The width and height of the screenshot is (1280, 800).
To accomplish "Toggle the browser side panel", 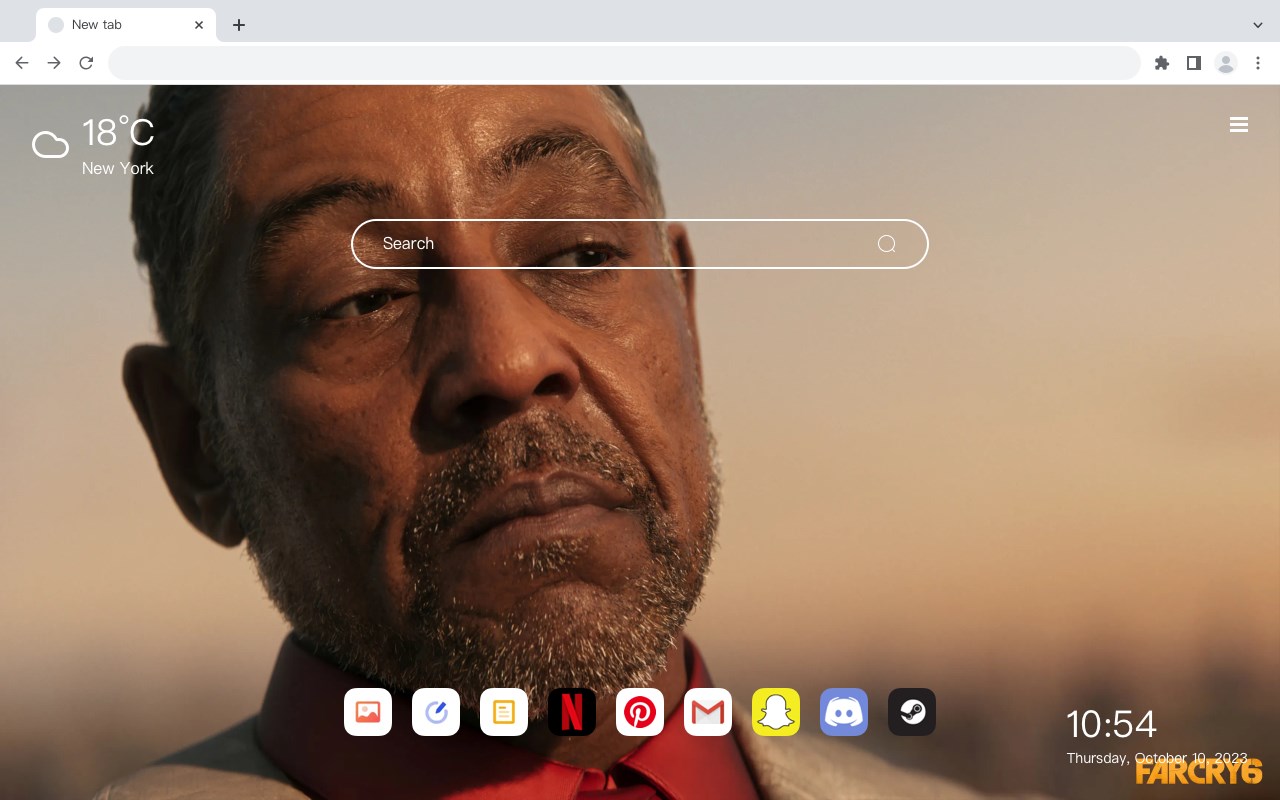I will [x=1193, y=63].
